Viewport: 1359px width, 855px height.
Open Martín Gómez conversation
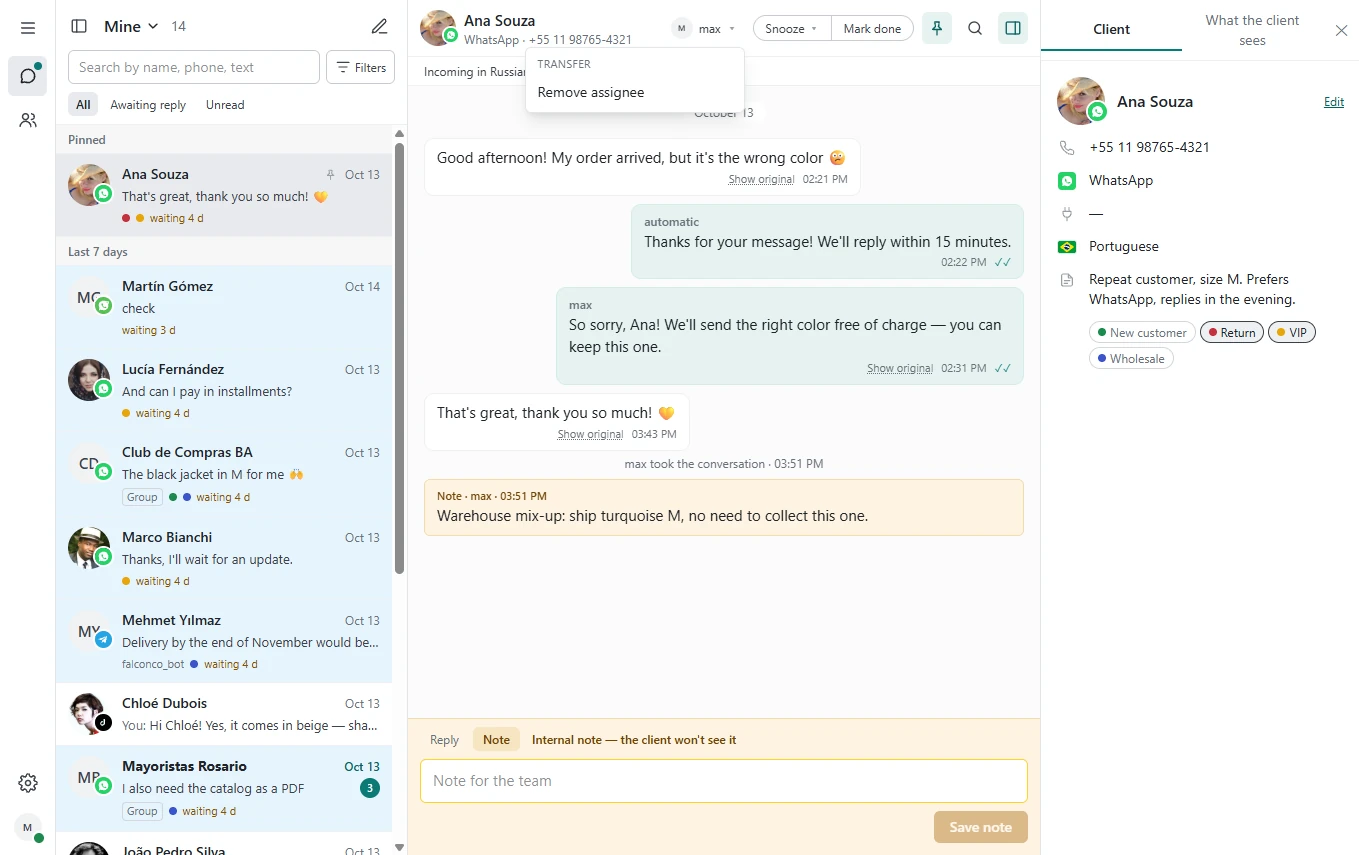224,307
